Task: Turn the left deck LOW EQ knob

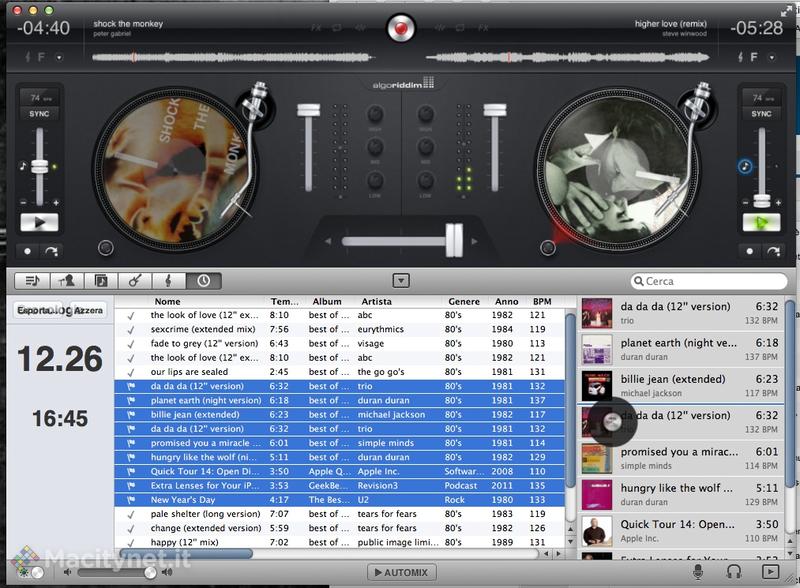Action: 375,180
